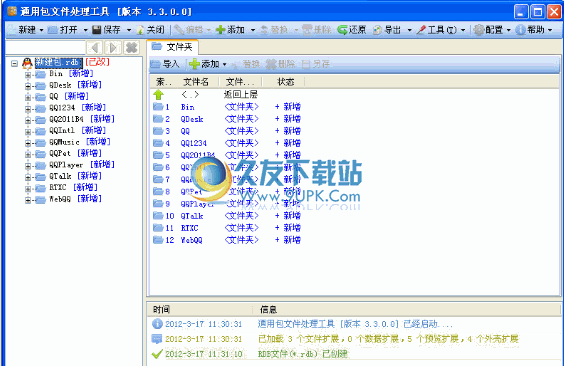This screenshot has height=366, width=564.
Task: Open dropdown arrow next to 导出
Action: [x=409, y=30]
